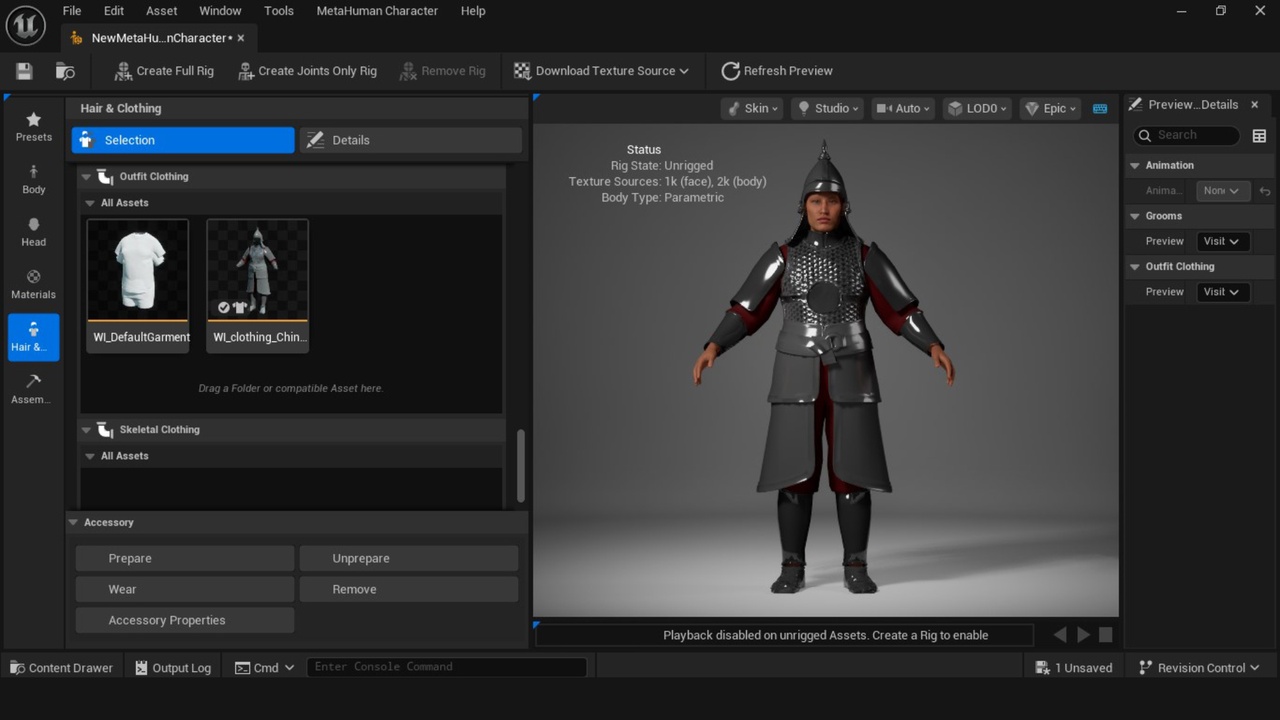Open the LOD0 dropdown

[977, 108]
